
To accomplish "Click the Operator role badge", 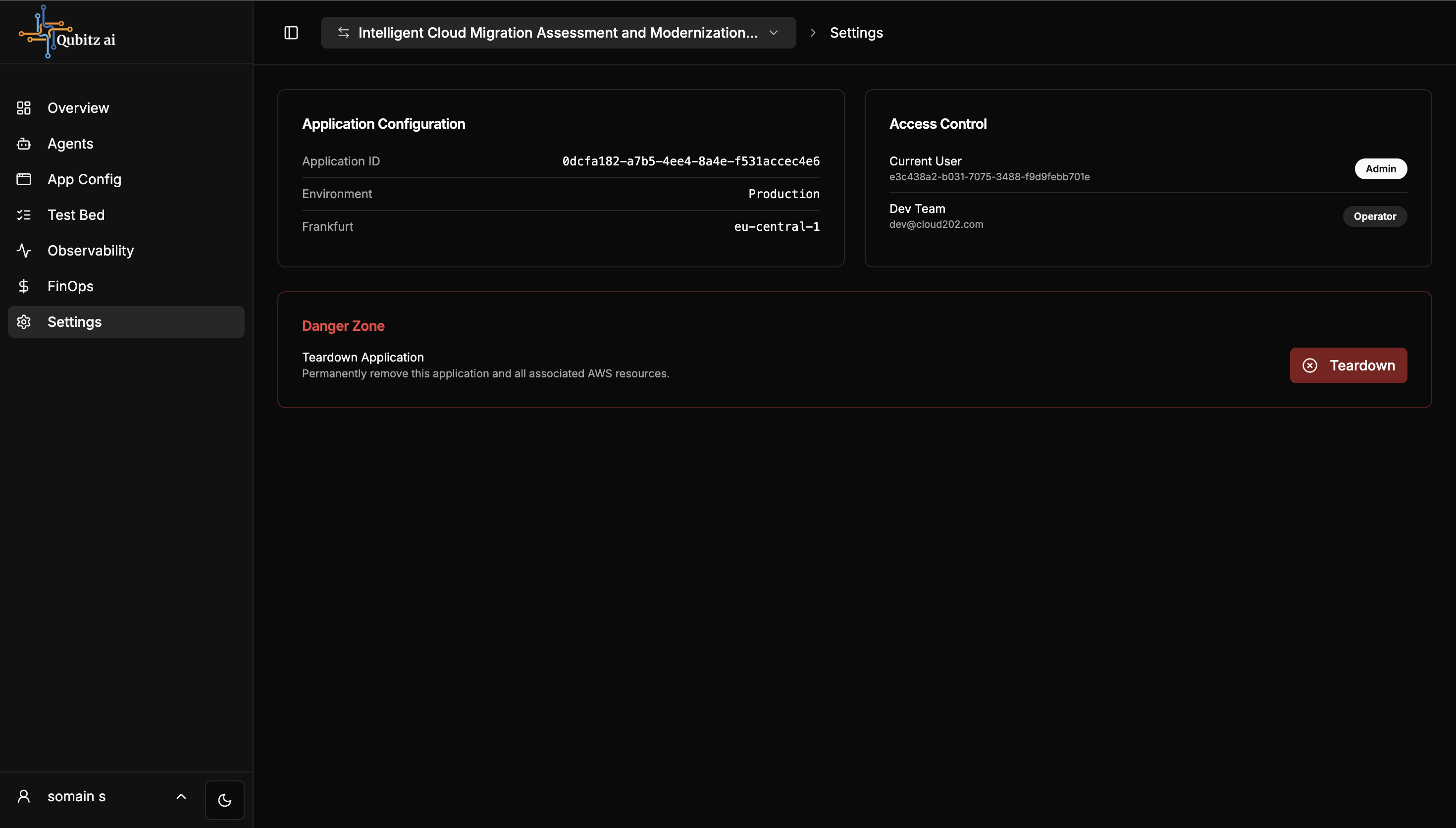I will pos(1374,217).
